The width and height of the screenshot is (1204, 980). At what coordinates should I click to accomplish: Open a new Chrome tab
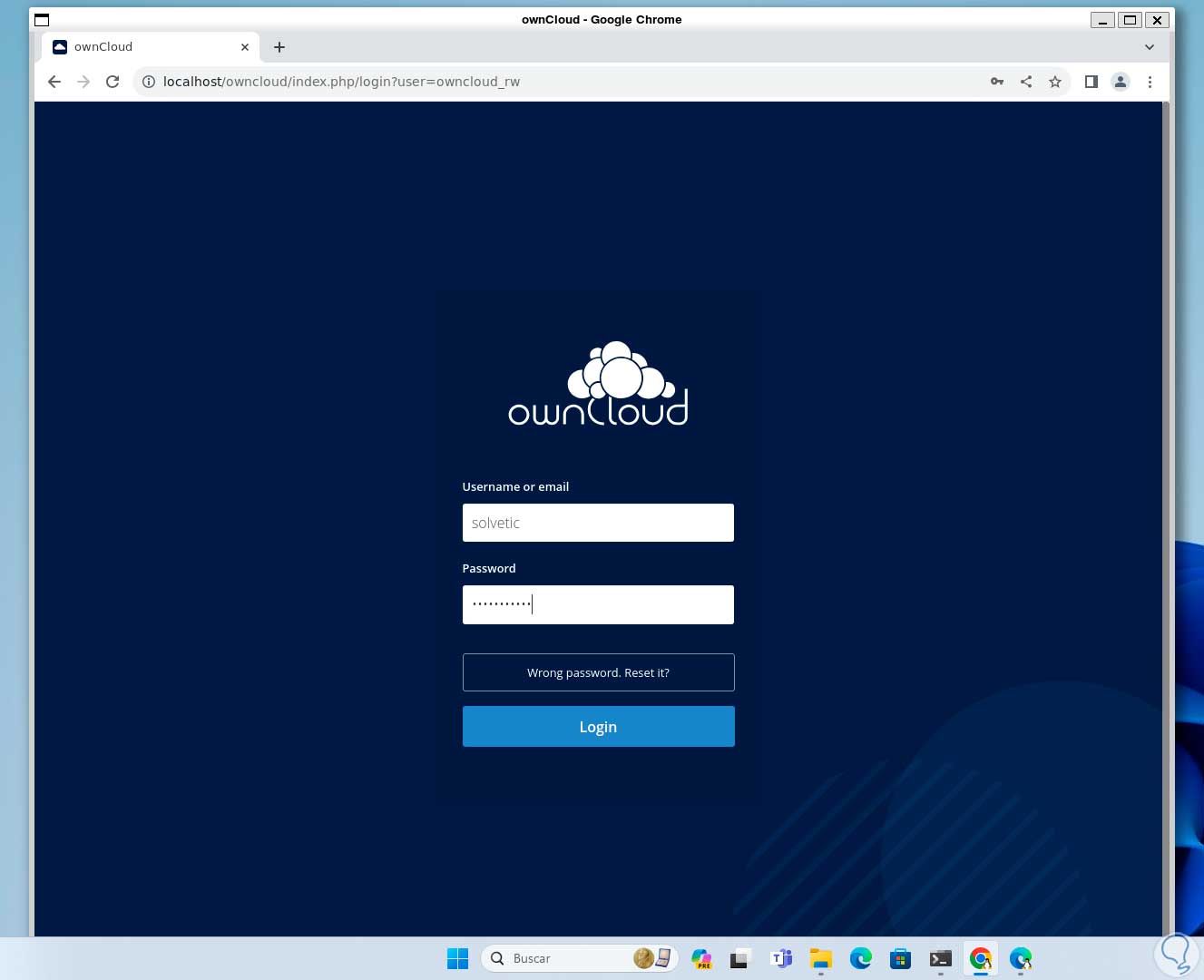(x=279, y=47)
